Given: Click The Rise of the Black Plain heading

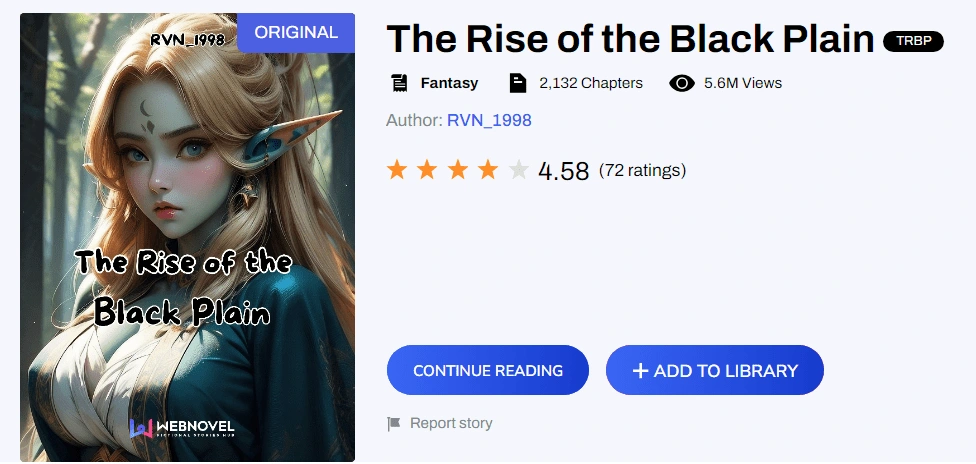Looking at the screenshot, I should click(x=630, y=39).
